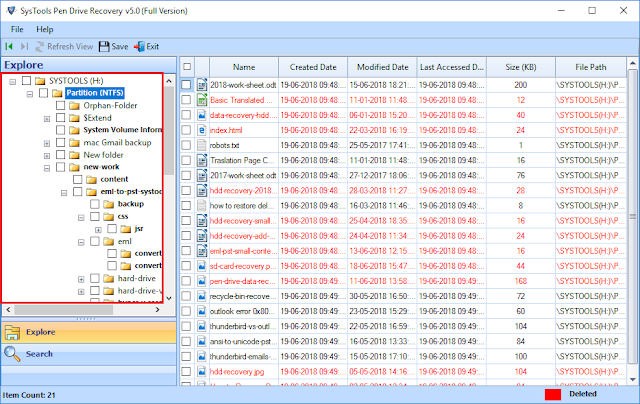Click the Orphan-Folder folder icon
The width and height of the screenshot is (640, 404).
tap(74, 106)
